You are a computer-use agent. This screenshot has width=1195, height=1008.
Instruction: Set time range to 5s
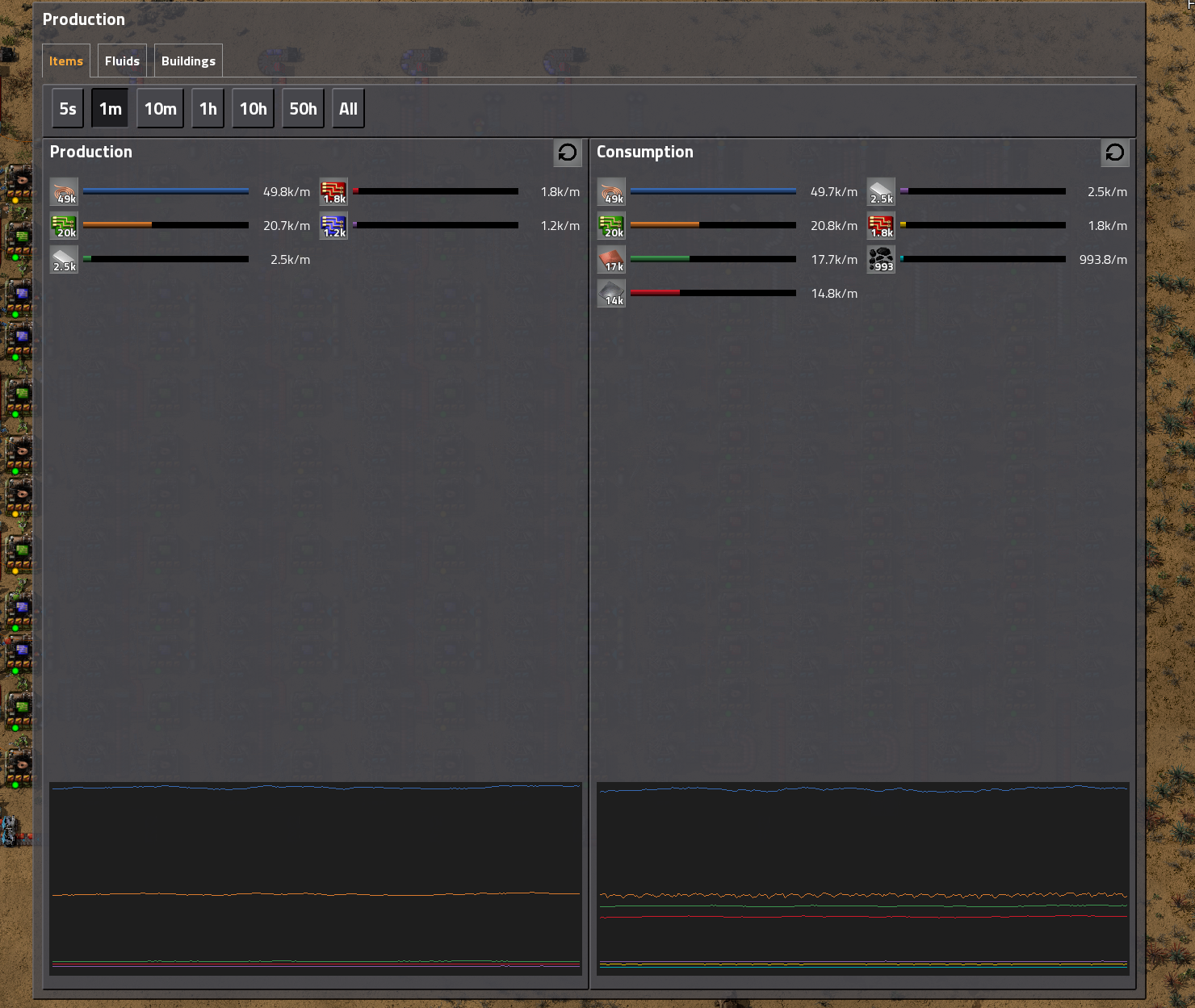pyautogui.click(x=68, y=109)
